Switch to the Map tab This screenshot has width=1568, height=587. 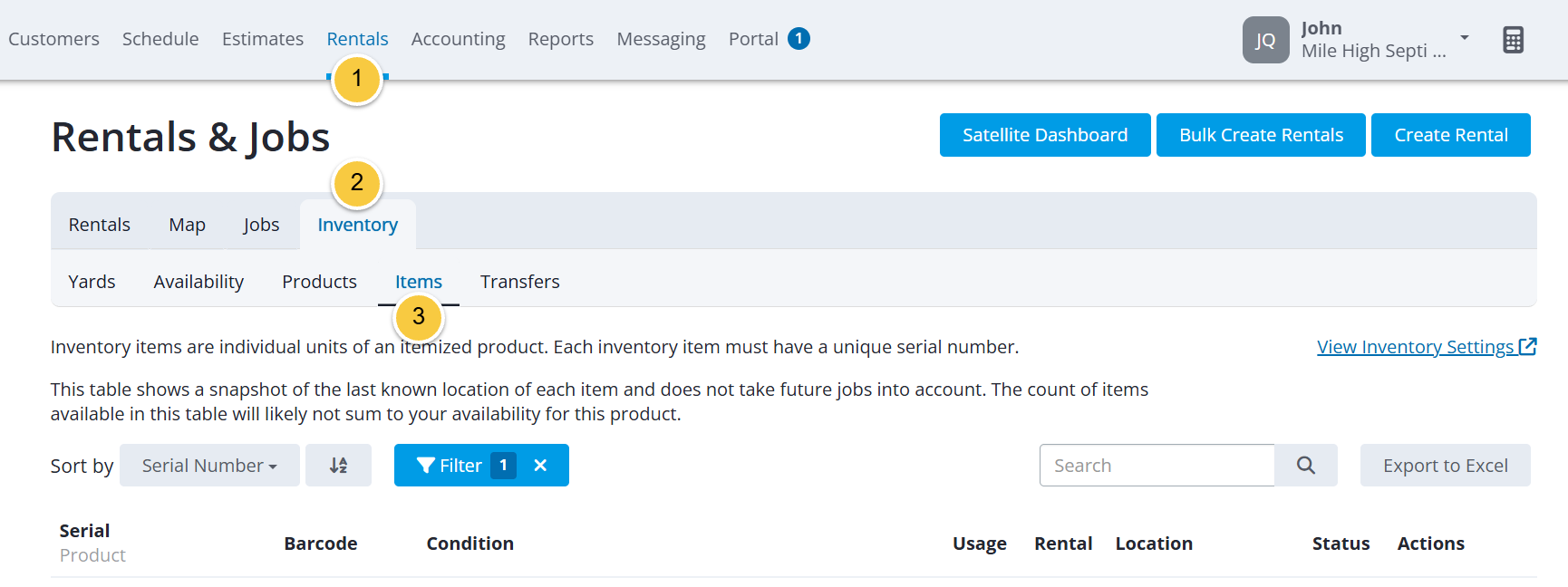188,225
